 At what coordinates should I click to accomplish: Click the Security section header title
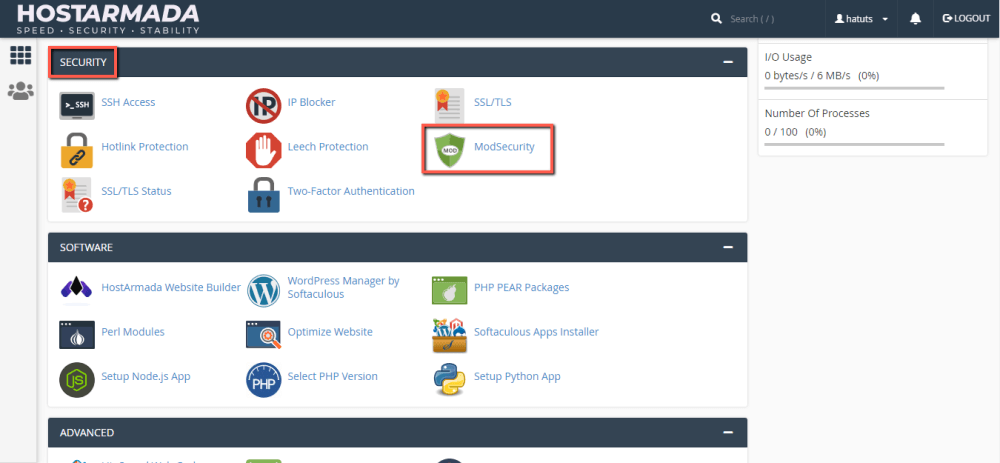(x=83, y=62)
